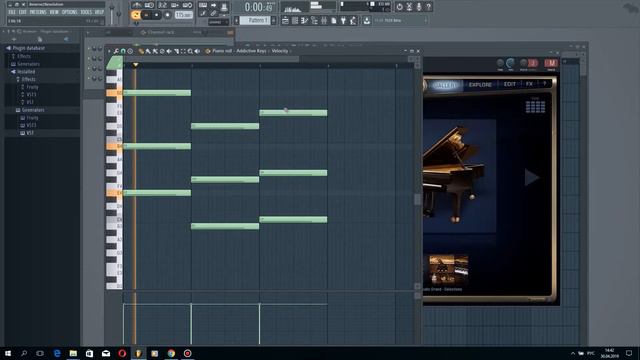The width and height of the screenshot is (640, 360).
Task: Select the dotted-square Select tool in piano roll
Action: [x=183, y=51]
